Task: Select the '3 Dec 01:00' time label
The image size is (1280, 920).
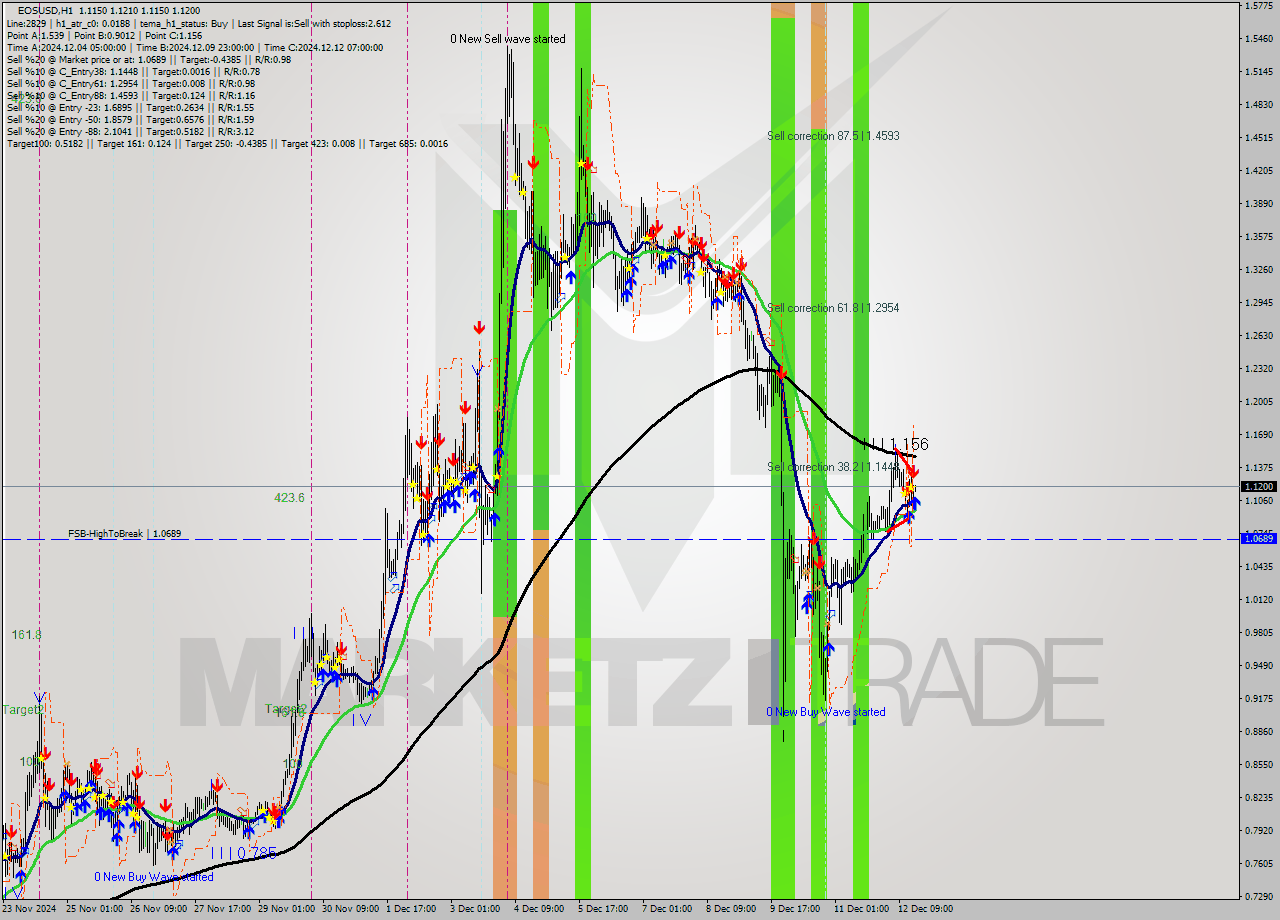Action: pos(476,909)
